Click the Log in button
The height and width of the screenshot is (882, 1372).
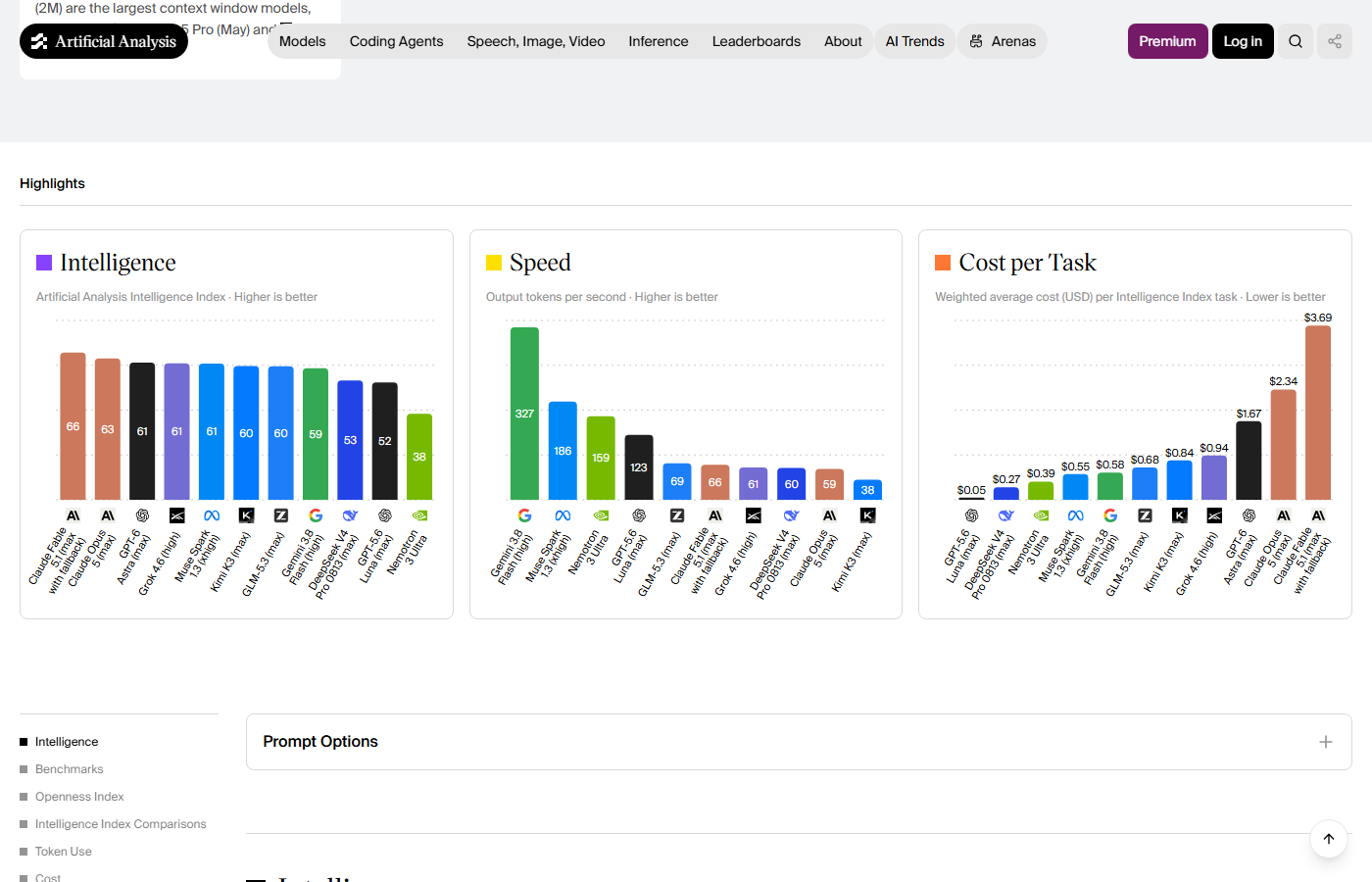[1243, 41]
